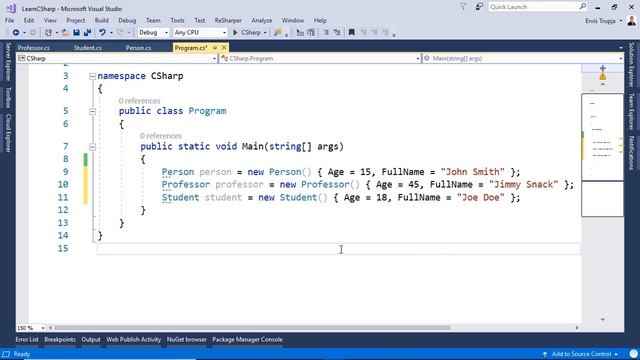640x360 pixels.
Task: Open the Main(string[] args) member dropdown
Action: (523, 58)
